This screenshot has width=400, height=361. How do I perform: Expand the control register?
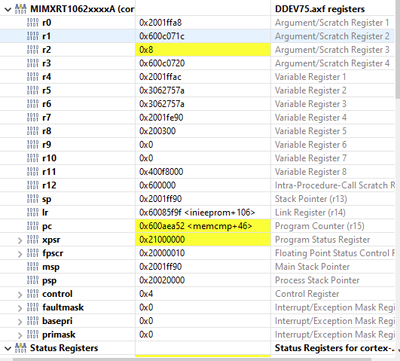click(x=20, y=294)
